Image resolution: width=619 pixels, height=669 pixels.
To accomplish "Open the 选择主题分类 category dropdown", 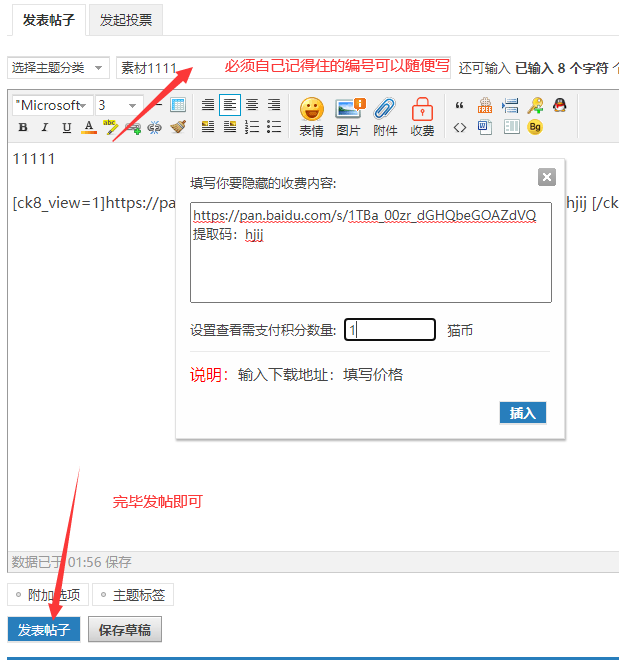I will [x=58, y=68].
